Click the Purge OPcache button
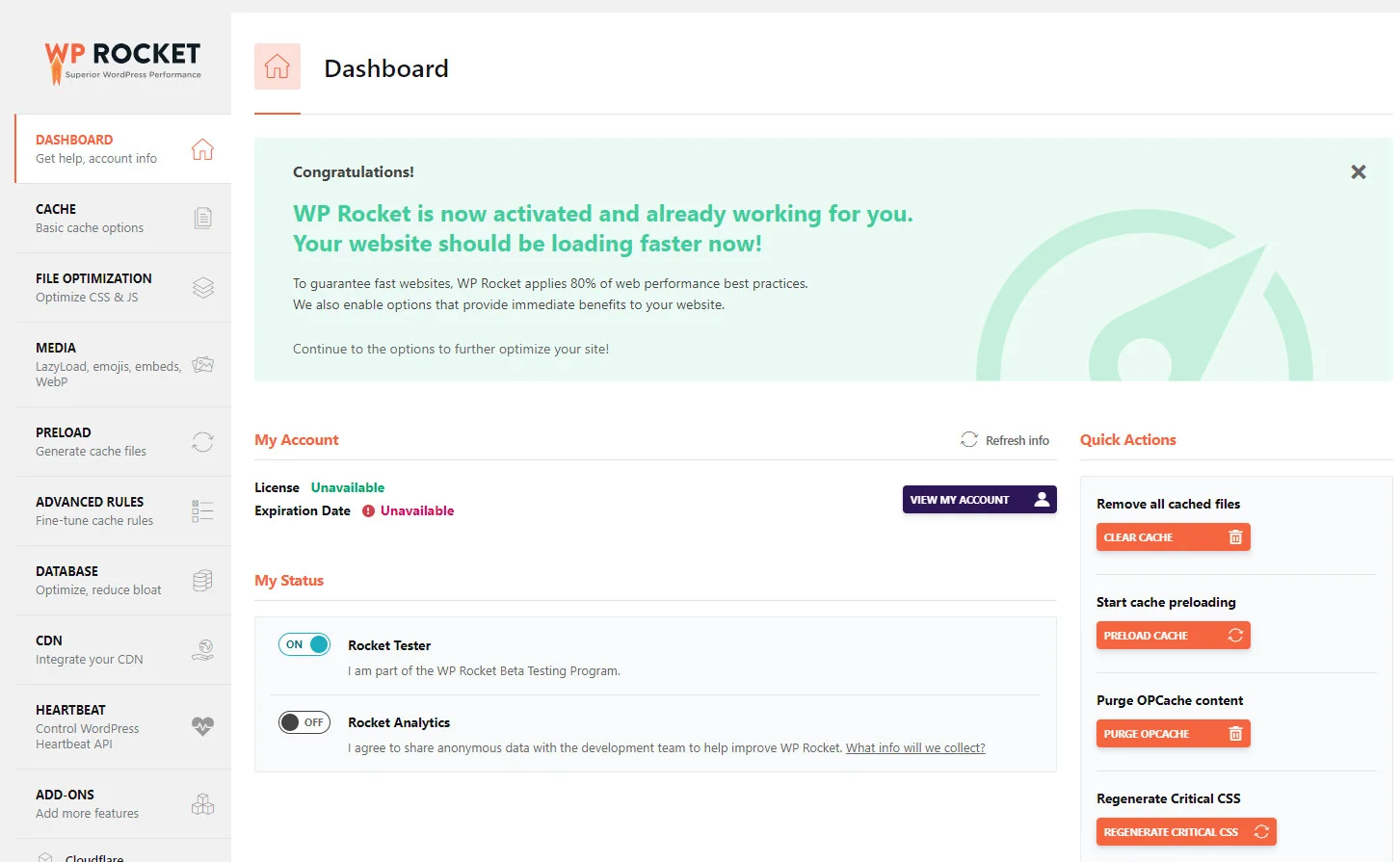The height and width of the screenshot is (862, 1400). coord(1174,734)
